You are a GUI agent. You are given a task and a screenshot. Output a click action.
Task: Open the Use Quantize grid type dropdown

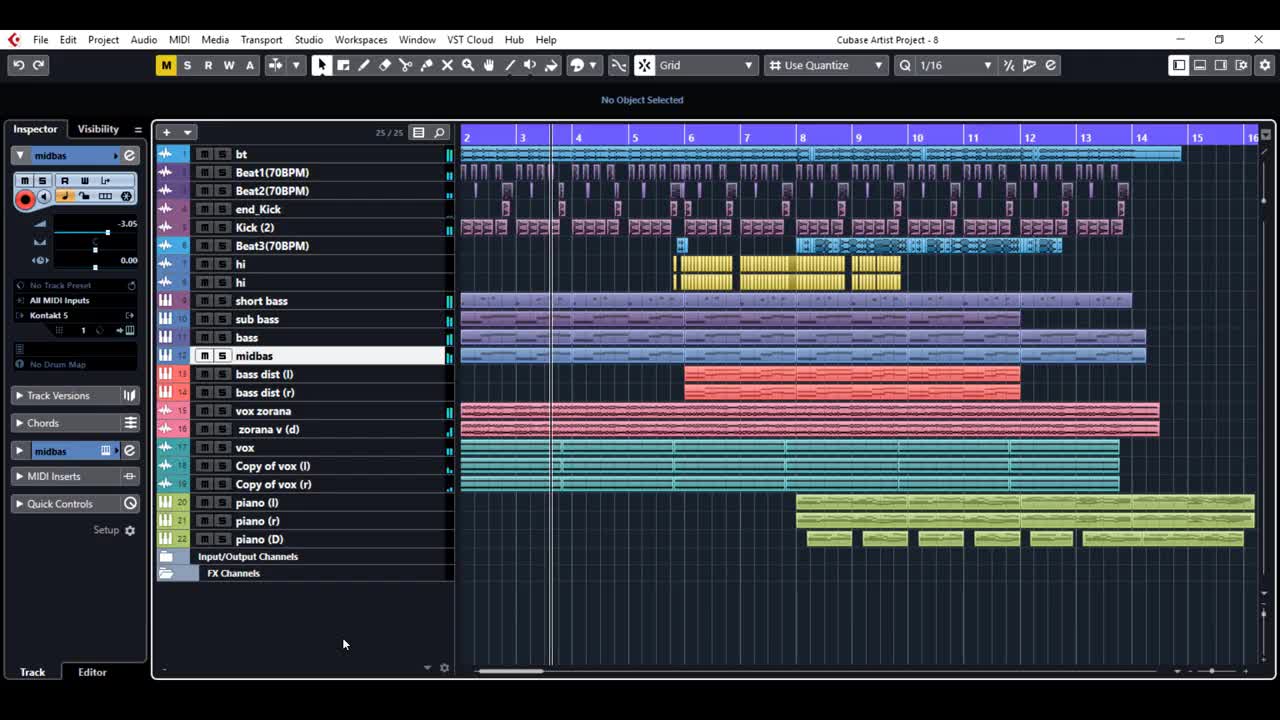[827, 65]
